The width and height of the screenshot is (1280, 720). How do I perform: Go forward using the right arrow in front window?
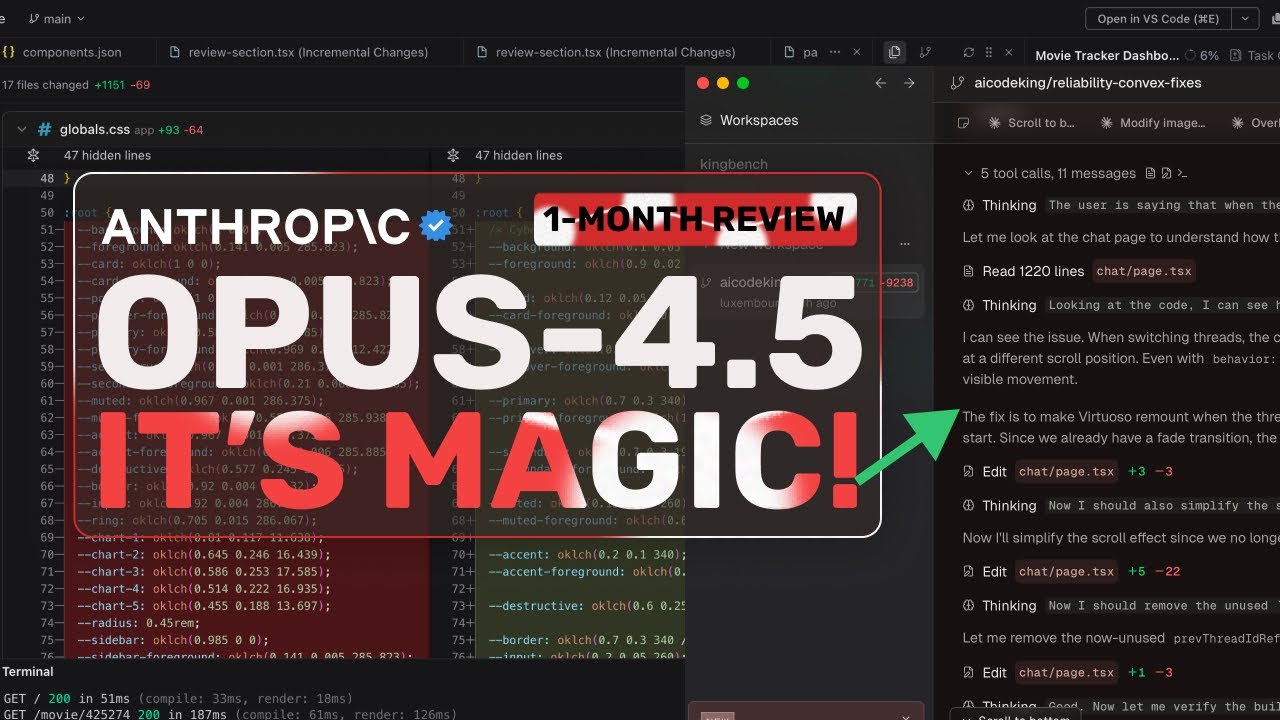909,83
